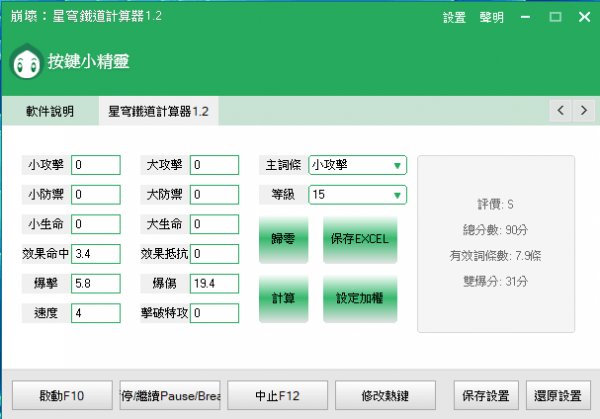
Task: Switch to the 軟件說明 tab
Action: pos(50,111)
